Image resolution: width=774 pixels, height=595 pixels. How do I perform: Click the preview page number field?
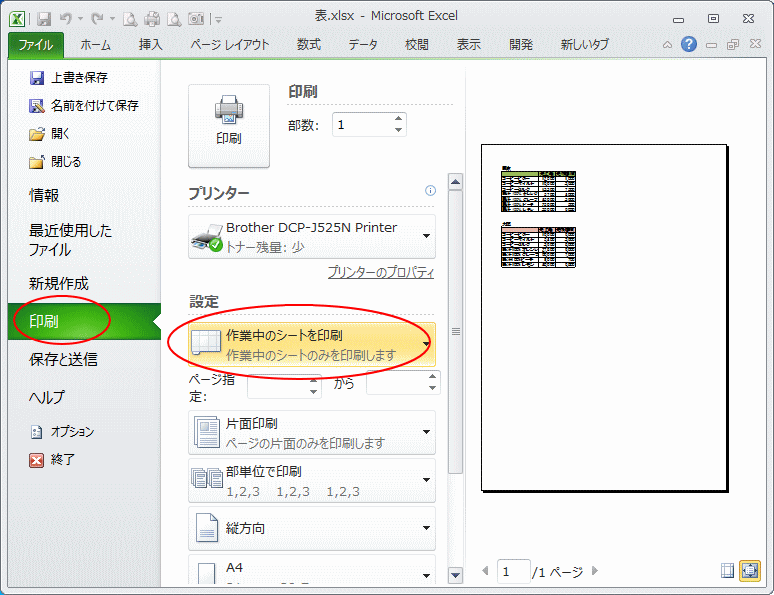pyautogui.click(x=513, y=572)
